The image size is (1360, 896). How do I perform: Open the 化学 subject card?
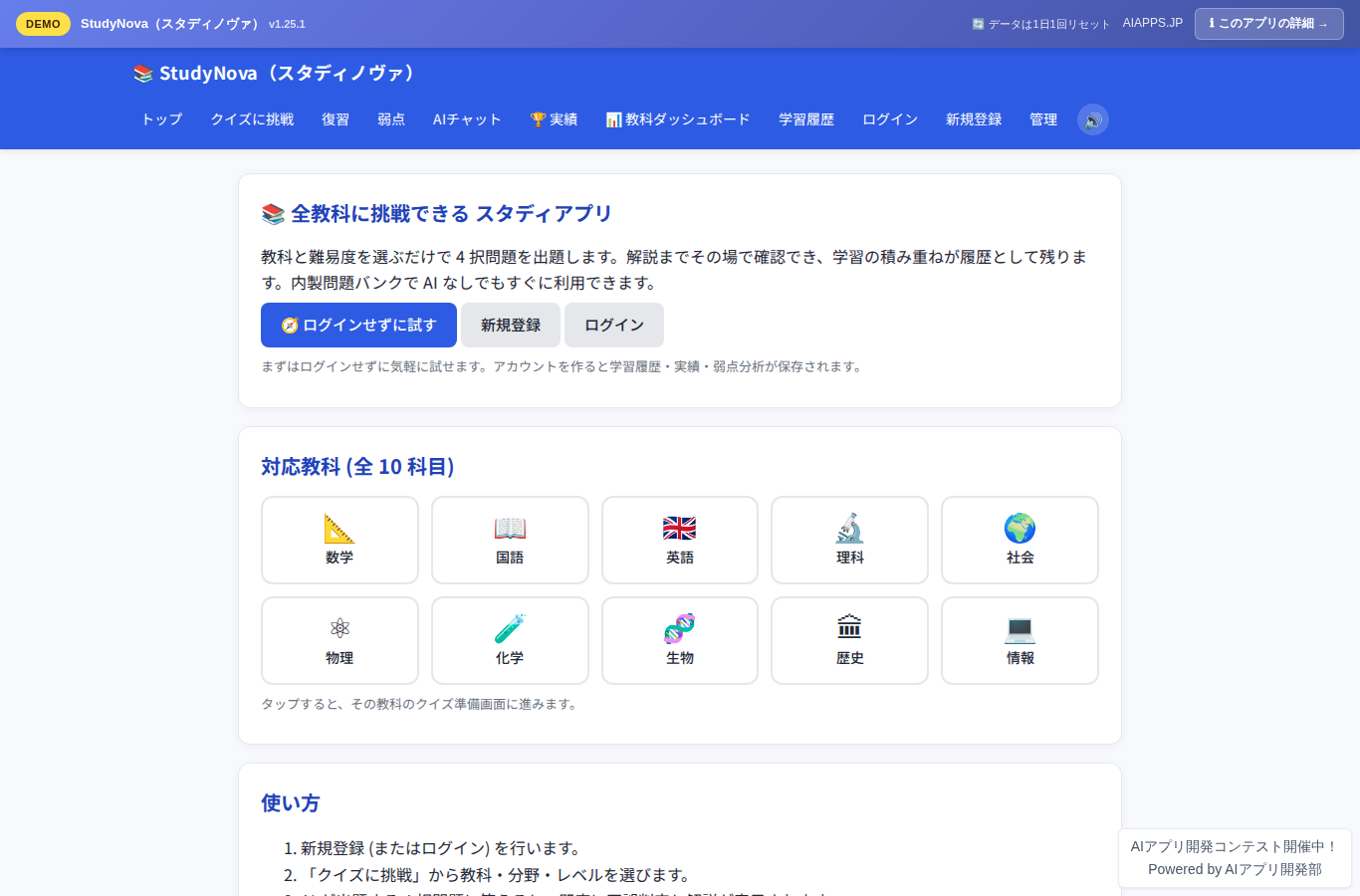click(x=510, y=640)
